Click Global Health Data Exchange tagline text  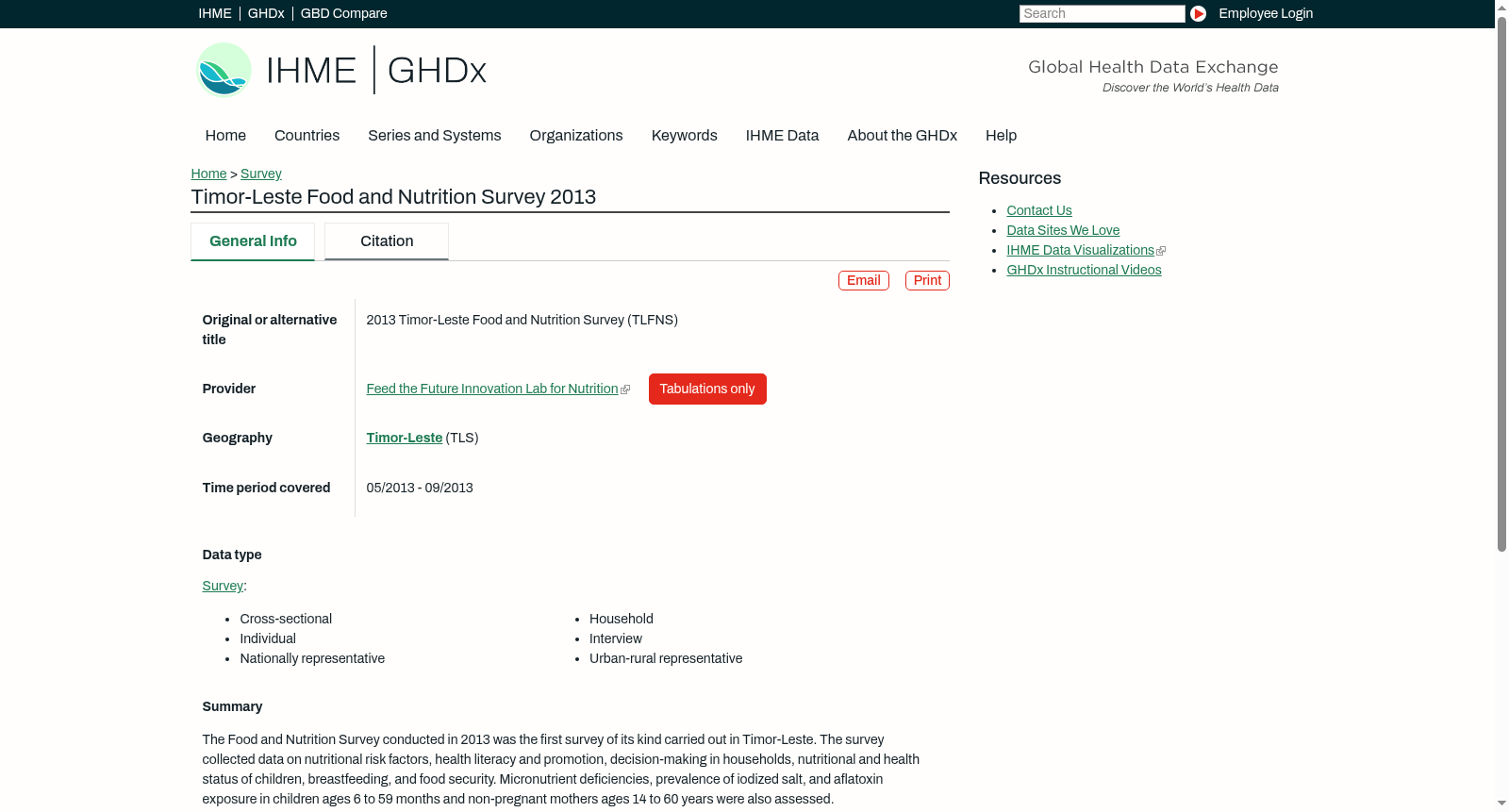pyautogui.click(x=1153, y=67)
